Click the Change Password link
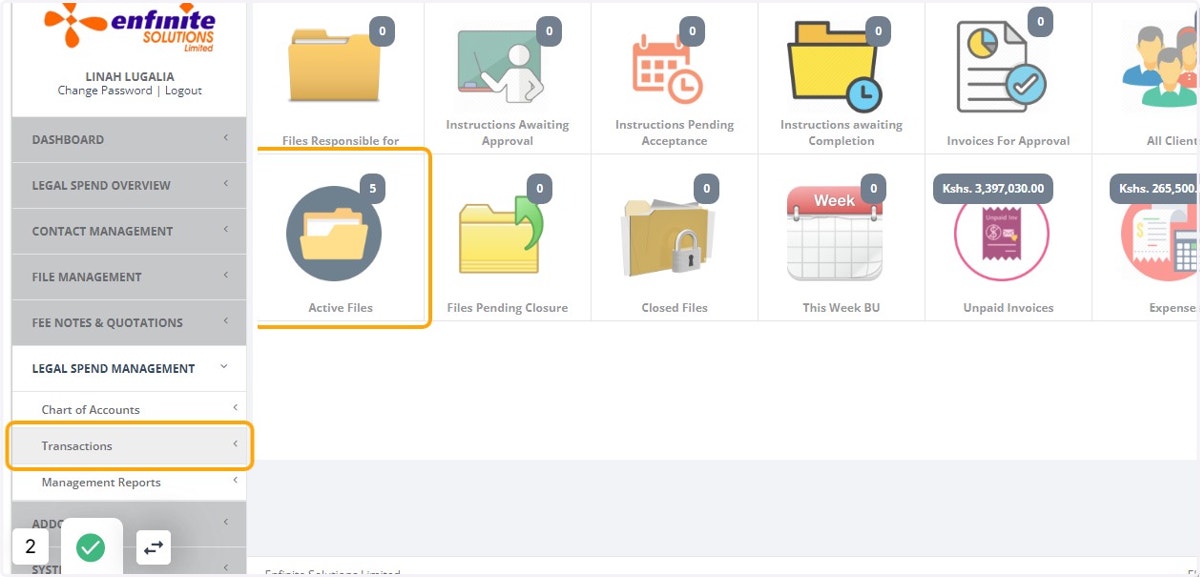This screenshot has height=577, width=1200. tap(105, 91)
